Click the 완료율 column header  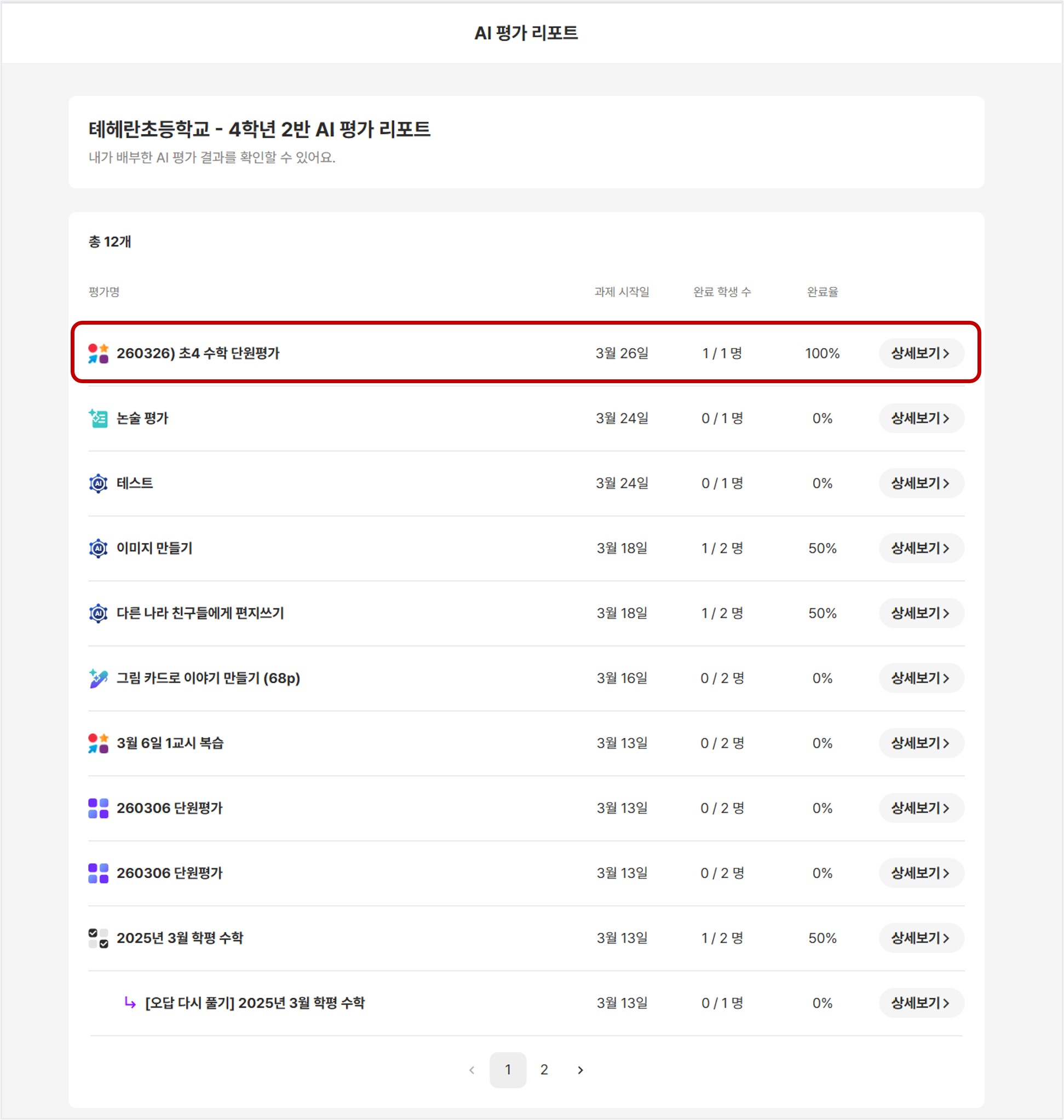[823, 292]
